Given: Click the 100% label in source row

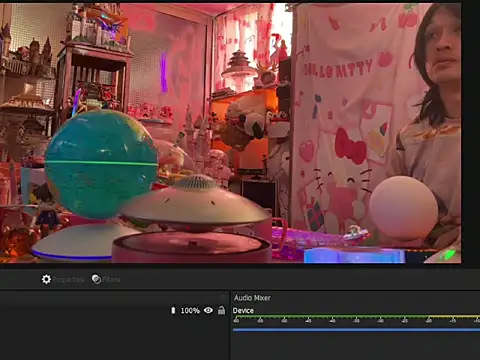Looking at the screenshot, I should [190, 311].
